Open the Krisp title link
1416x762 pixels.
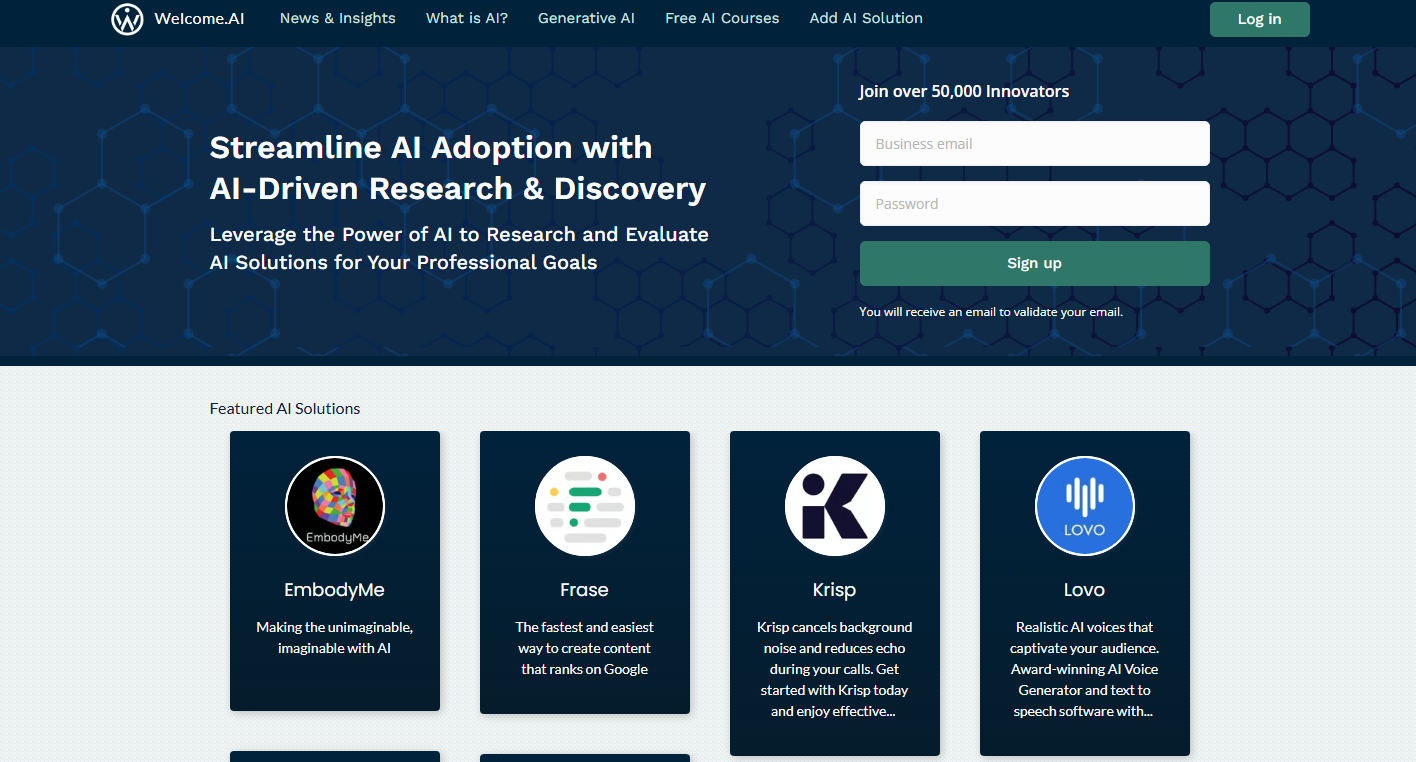point(835,590)
